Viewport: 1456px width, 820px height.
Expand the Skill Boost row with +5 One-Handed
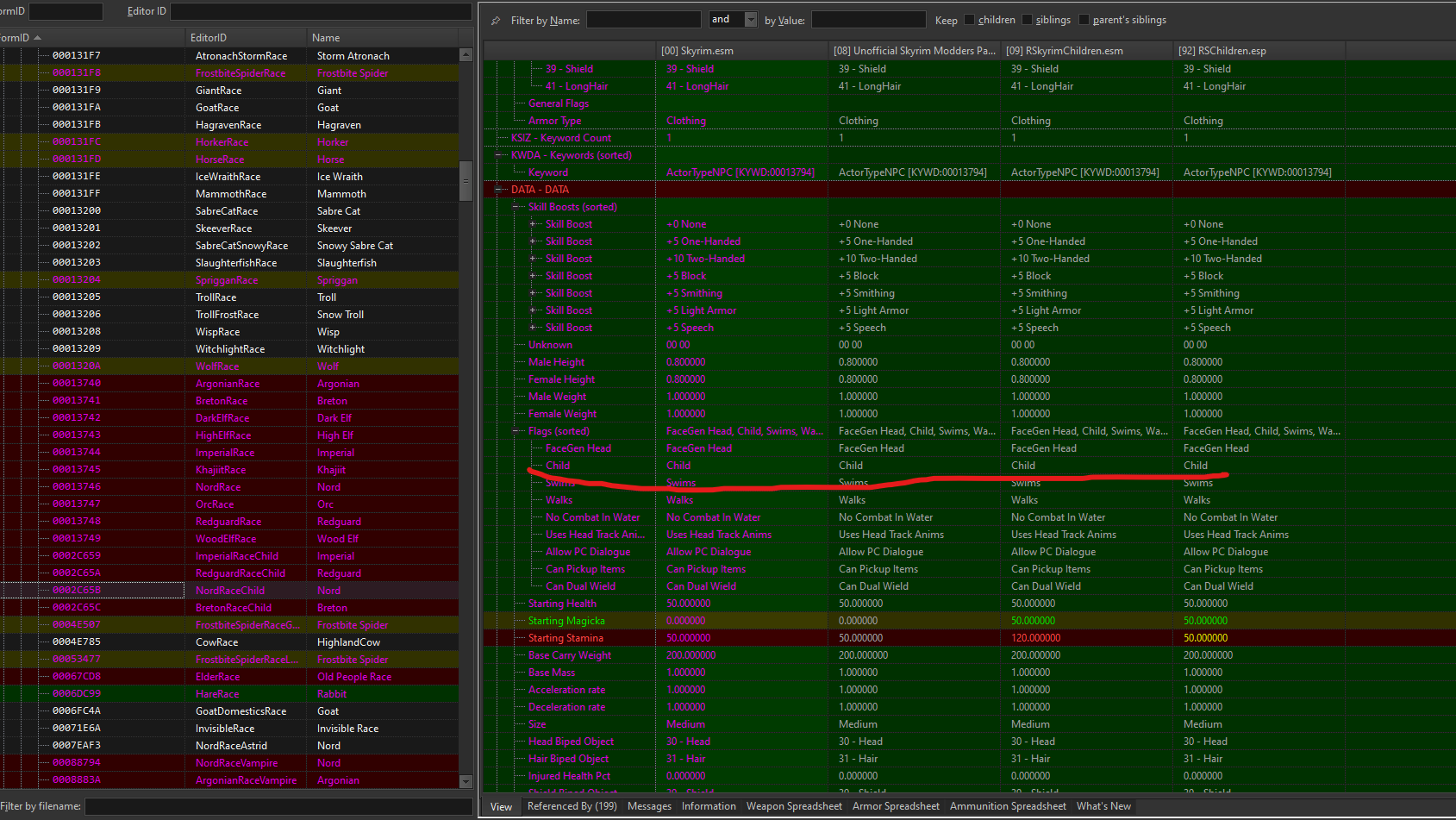point(534,241)
